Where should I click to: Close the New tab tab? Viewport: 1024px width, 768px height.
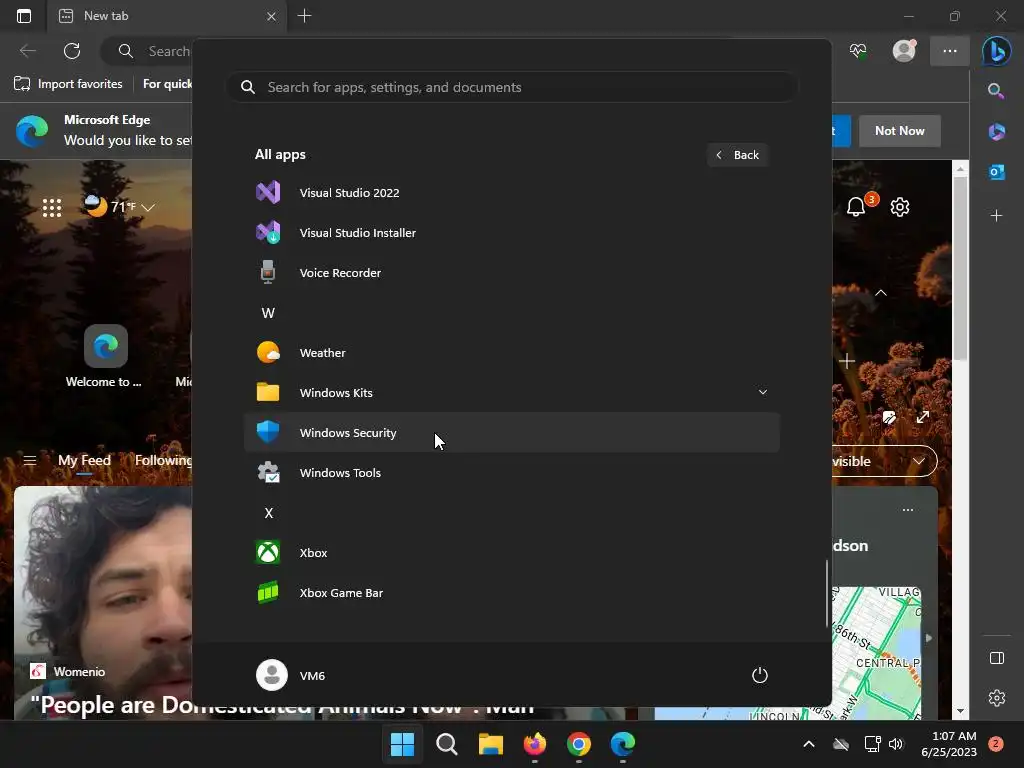271,16
